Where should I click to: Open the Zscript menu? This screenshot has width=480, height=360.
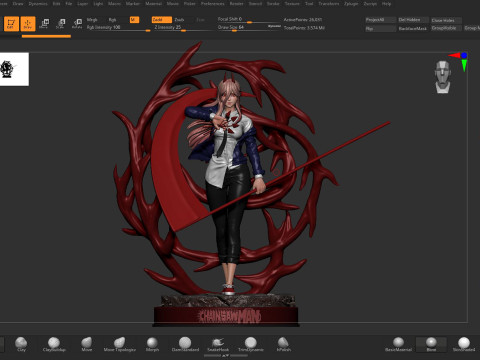coord(370,4)
